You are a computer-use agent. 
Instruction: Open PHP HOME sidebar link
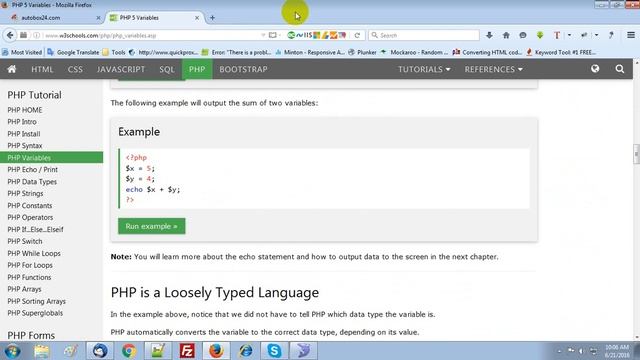tap(25, 110)
